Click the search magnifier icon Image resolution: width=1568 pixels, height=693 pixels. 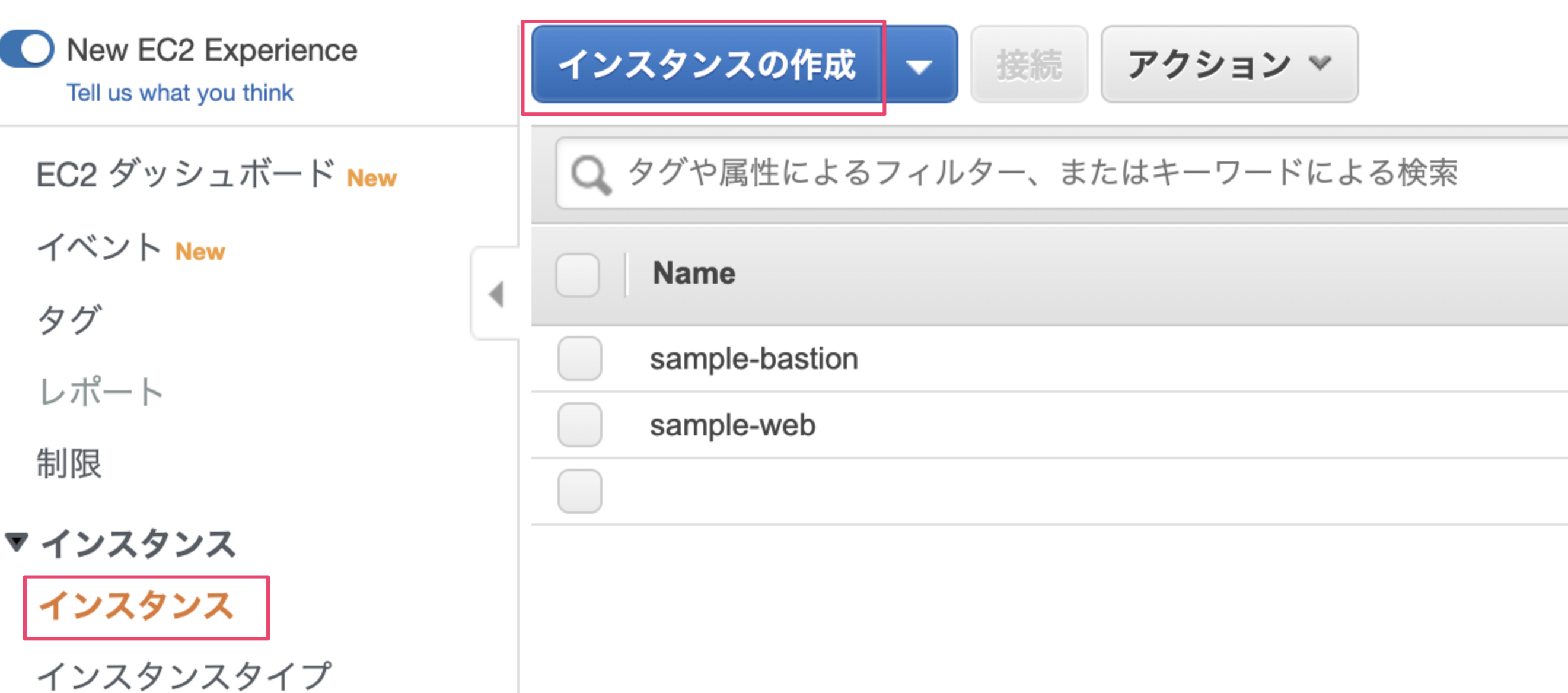point(590,176)
